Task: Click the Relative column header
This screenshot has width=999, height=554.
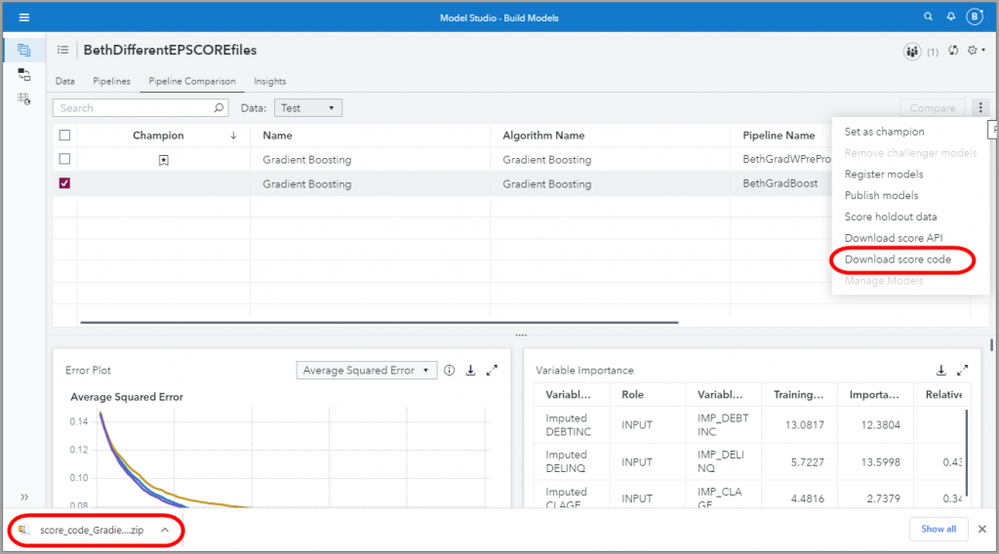Action: coord(944,394)
